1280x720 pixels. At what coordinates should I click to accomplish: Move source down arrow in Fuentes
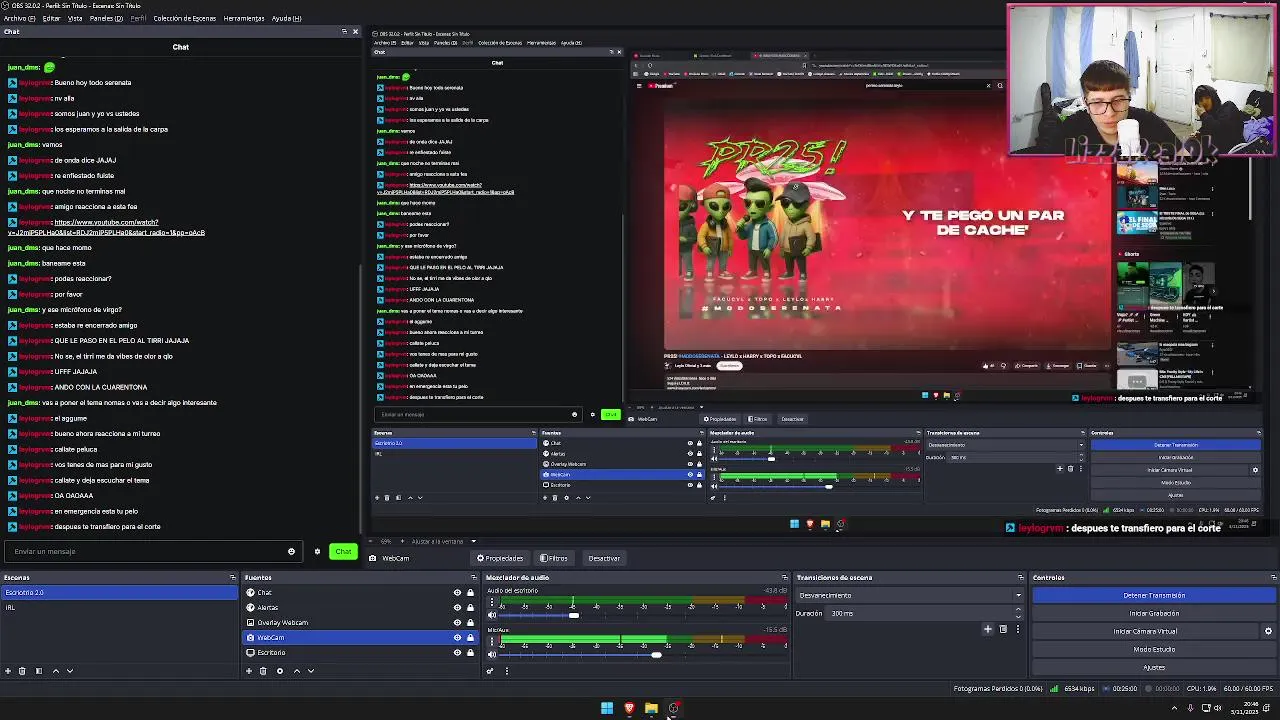[310, 671]
